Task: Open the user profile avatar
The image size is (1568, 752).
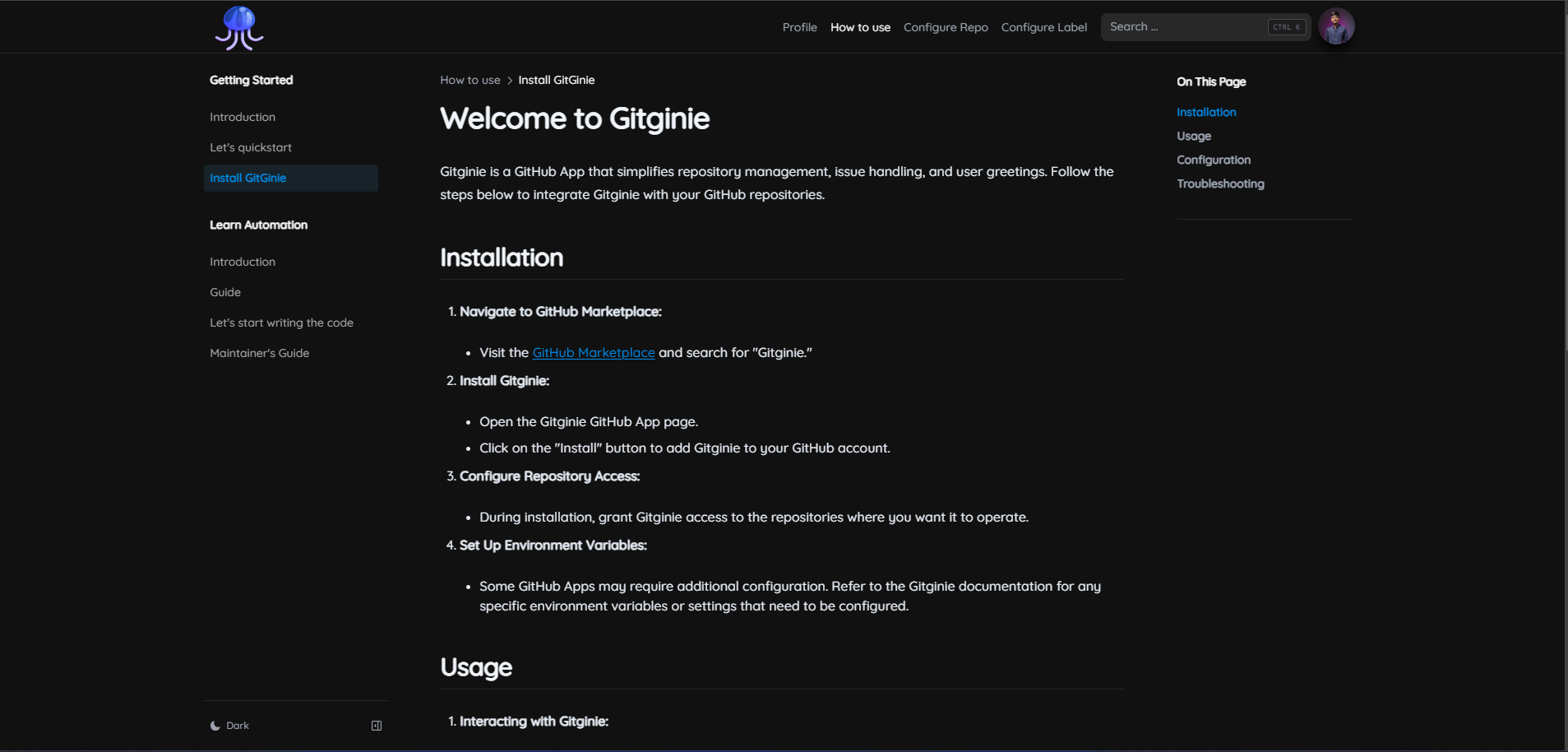Action: [x=1336, y=26]
